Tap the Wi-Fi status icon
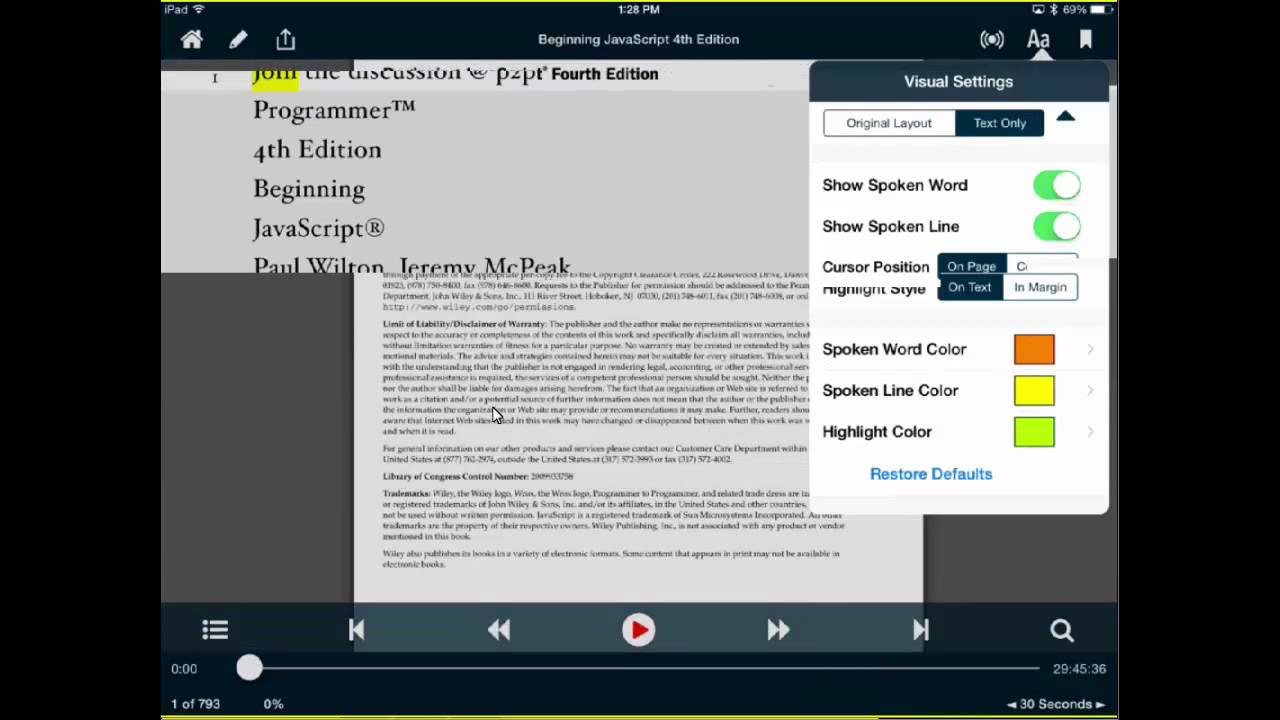The width and height of the screenshot is (1280, 720). tap(200, 10)
